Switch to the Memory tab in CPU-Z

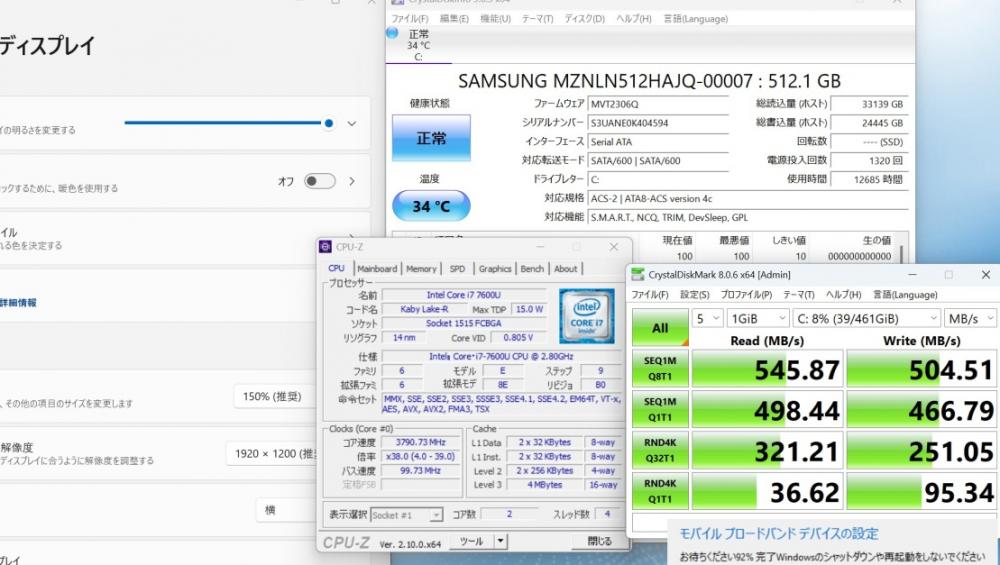(421, 269)
